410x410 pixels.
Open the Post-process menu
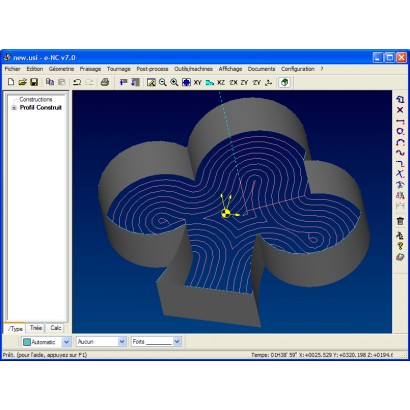(x=152, y=69)
